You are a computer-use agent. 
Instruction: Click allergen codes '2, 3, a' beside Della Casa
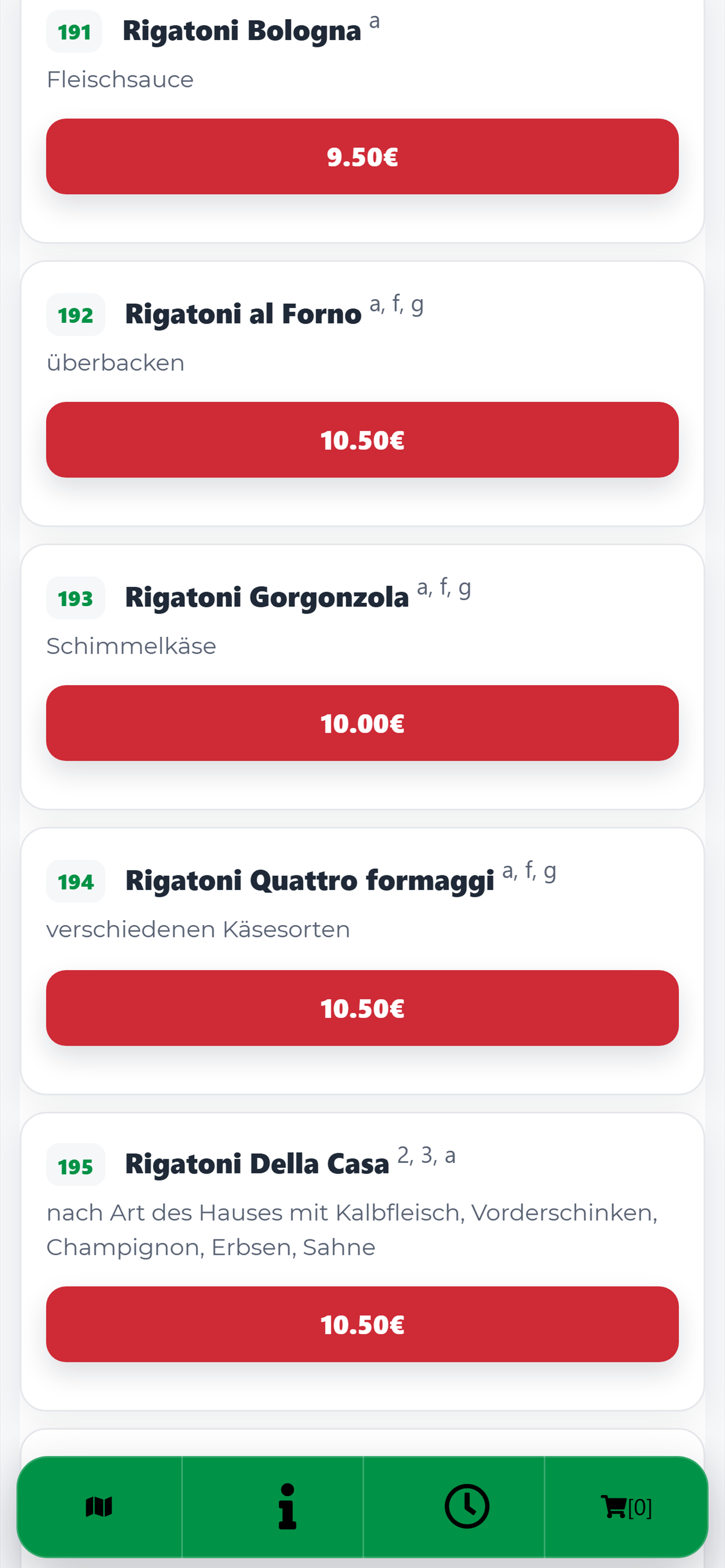pyautogui.click(x=426, y=1155)
